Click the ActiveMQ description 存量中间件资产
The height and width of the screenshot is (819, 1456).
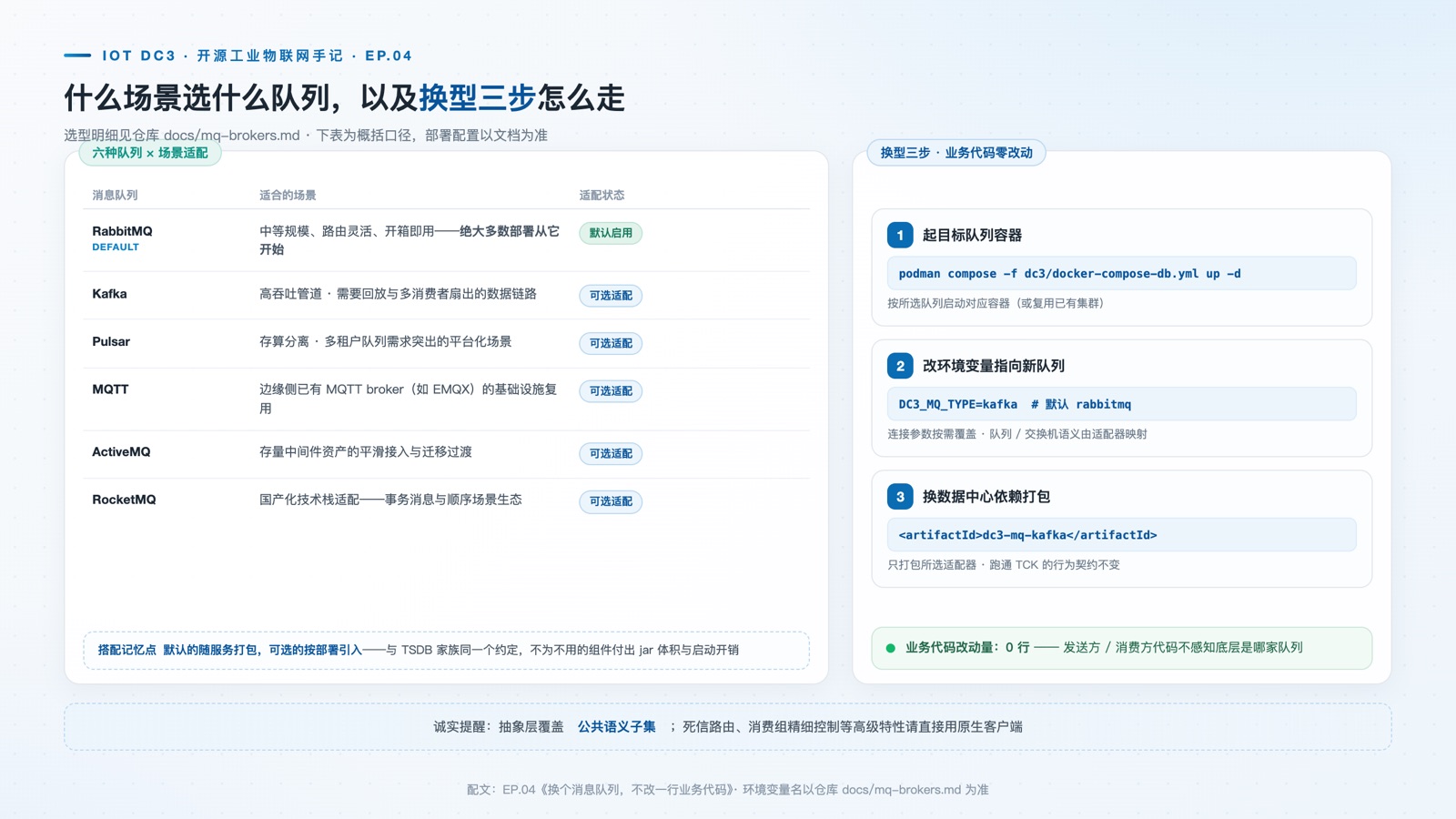(x=366, y=452)
